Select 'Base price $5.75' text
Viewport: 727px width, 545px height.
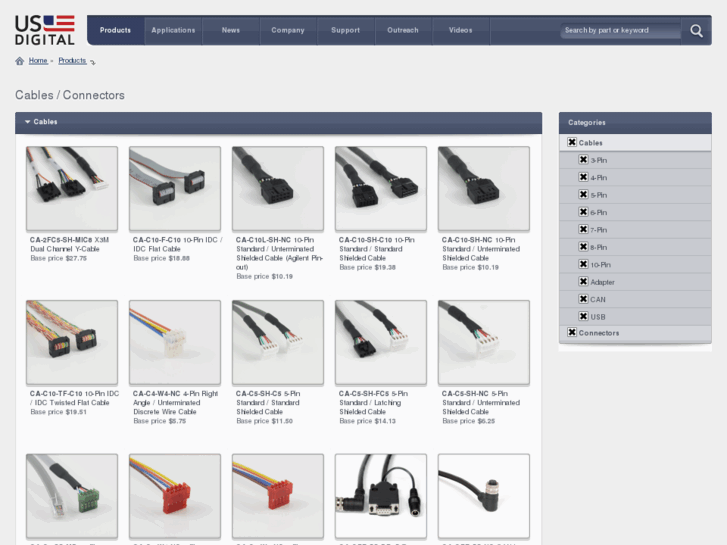[x=159, y=421]
